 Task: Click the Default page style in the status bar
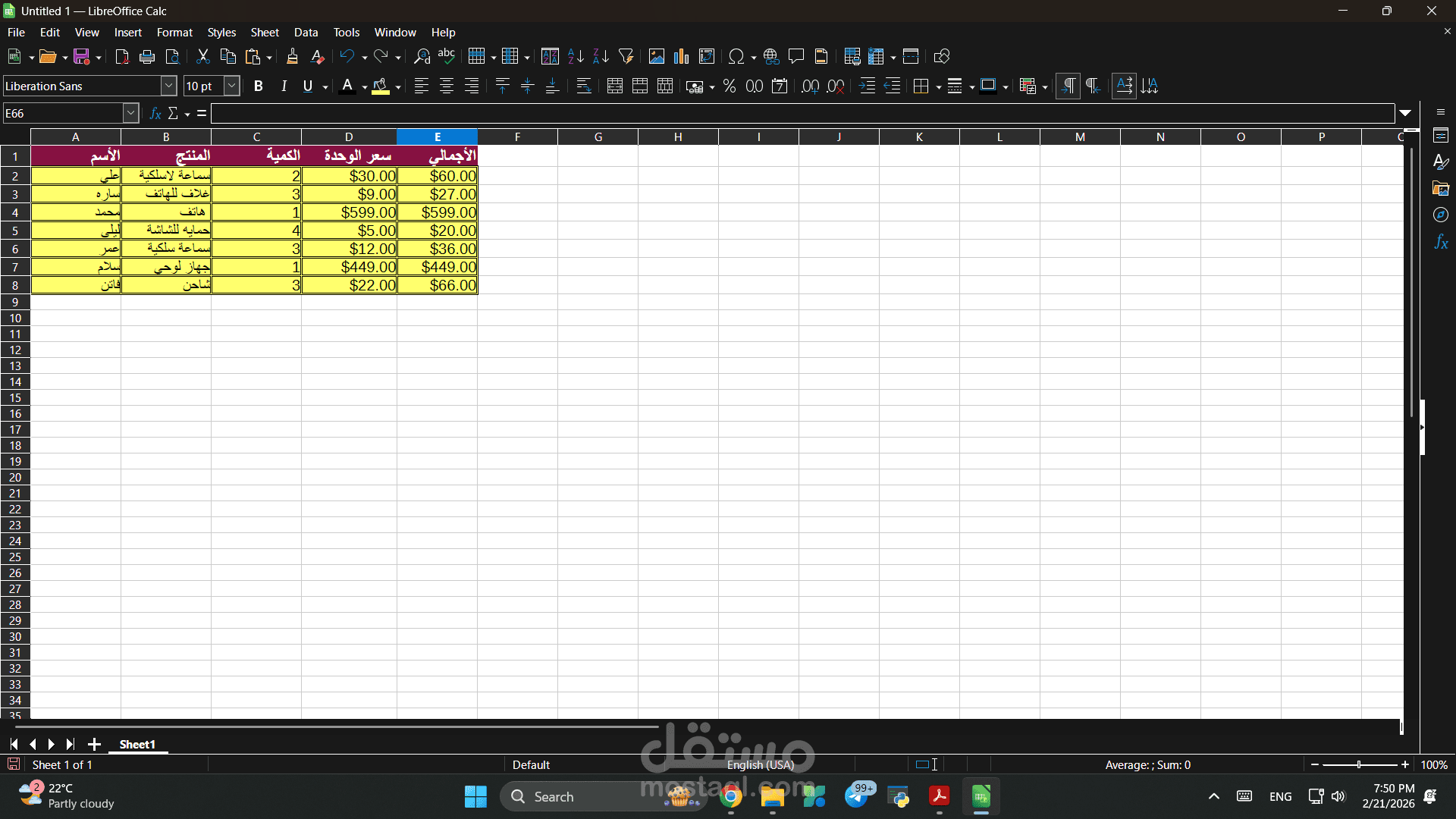531,764
